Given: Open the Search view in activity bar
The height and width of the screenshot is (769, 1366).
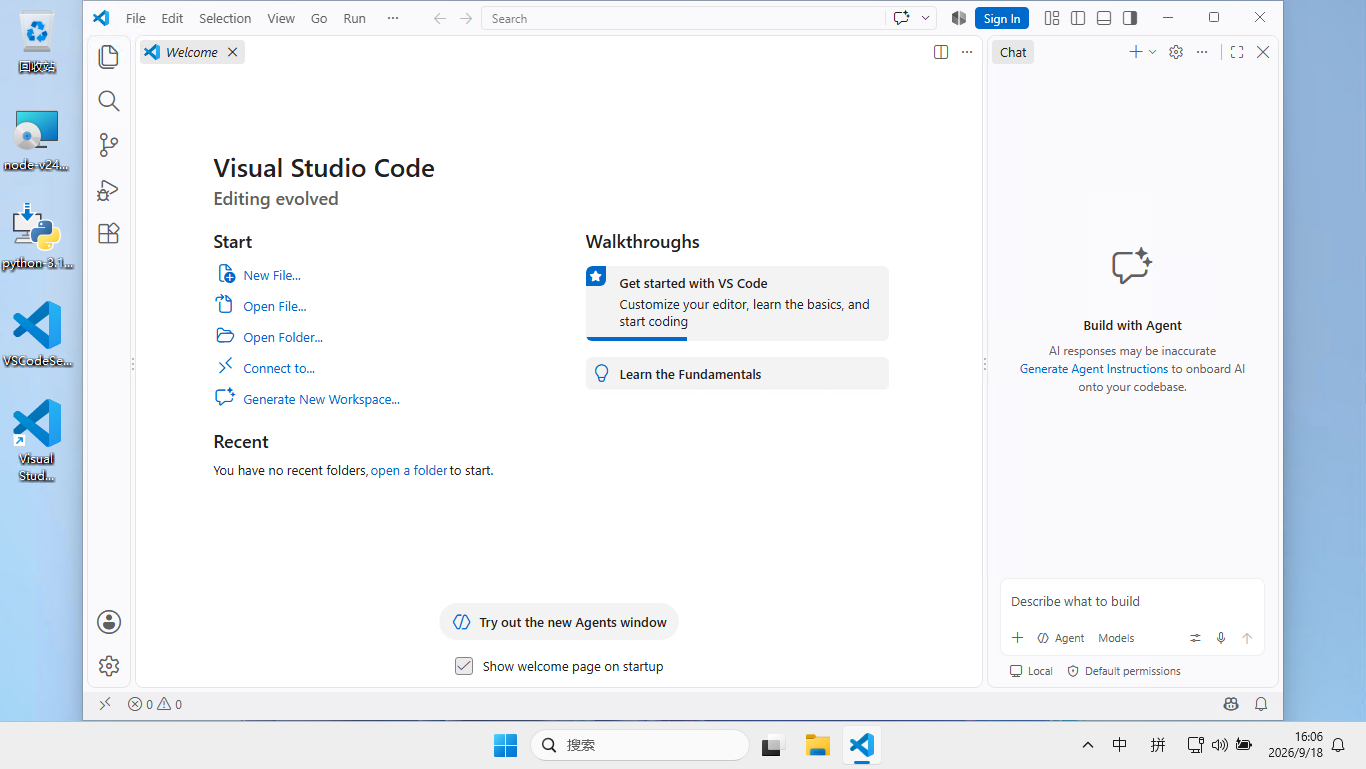Looking at the screenshot, I should click(x=109, y=101).
